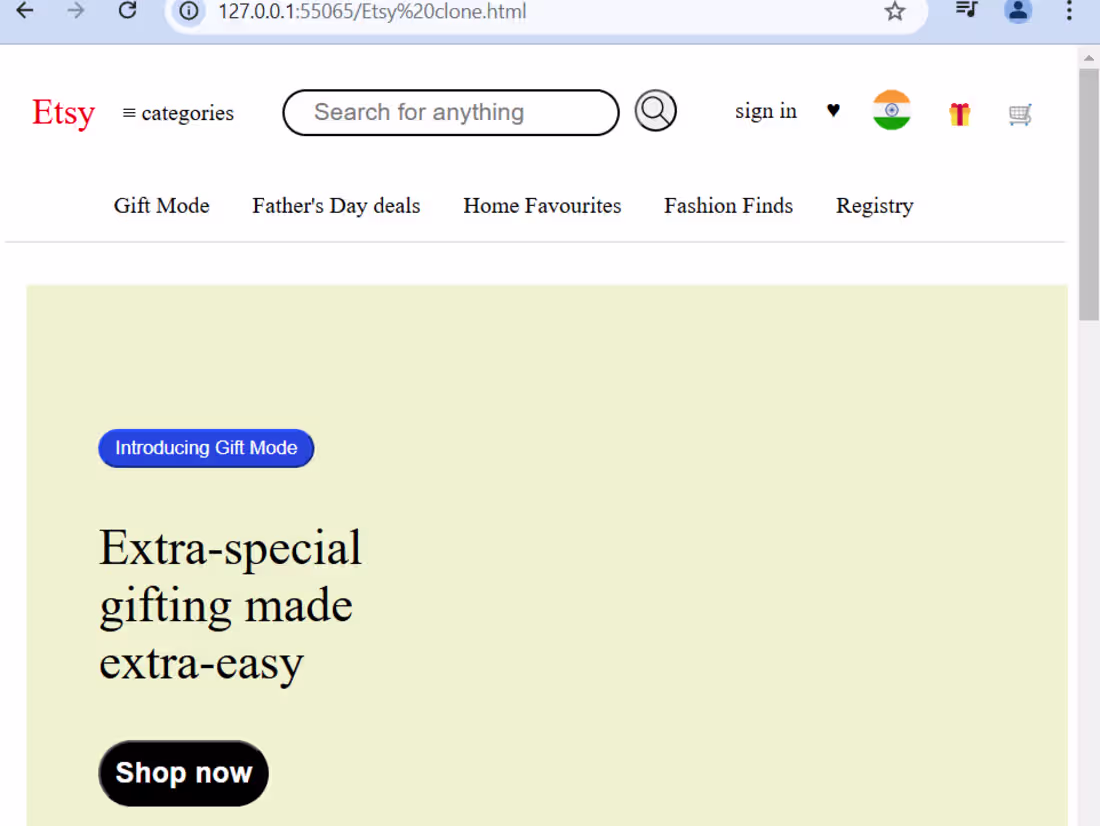
Task: Open the categories menu
Action: (178, 113)
